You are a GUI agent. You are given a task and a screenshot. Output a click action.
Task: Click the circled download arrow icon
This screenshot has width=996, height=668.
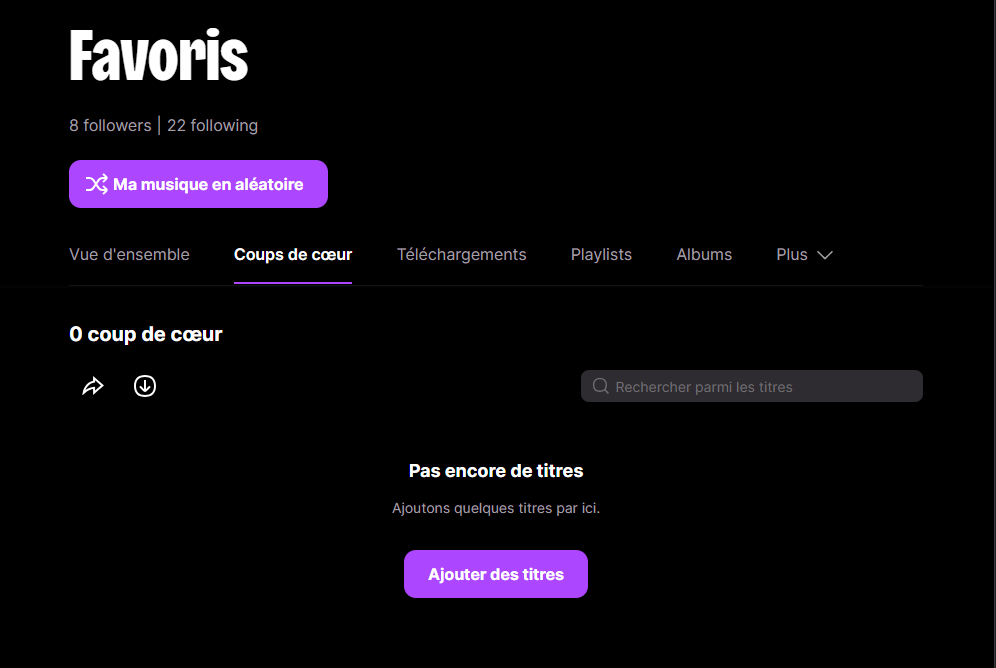coord(145,386)
